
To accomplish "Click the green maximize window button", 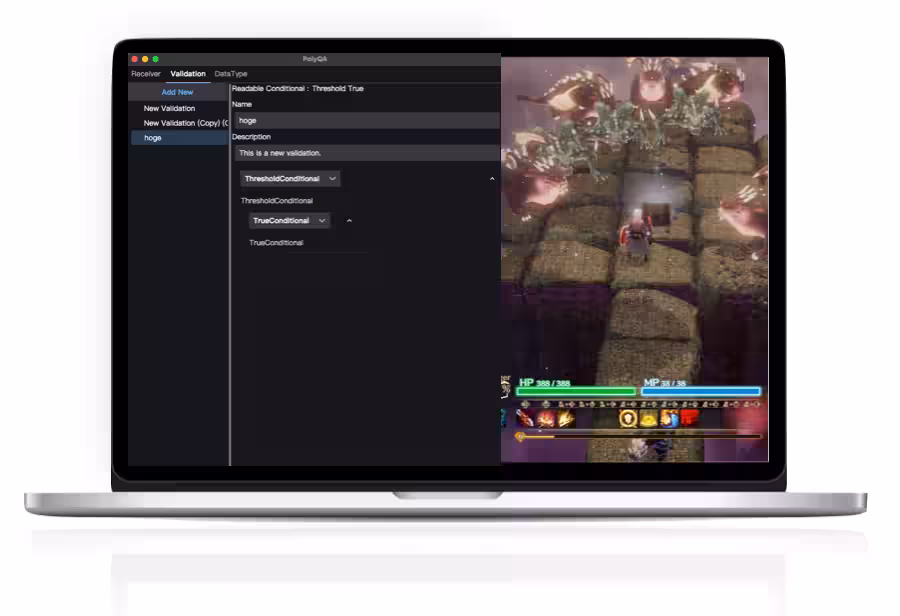I will point(155,59).
